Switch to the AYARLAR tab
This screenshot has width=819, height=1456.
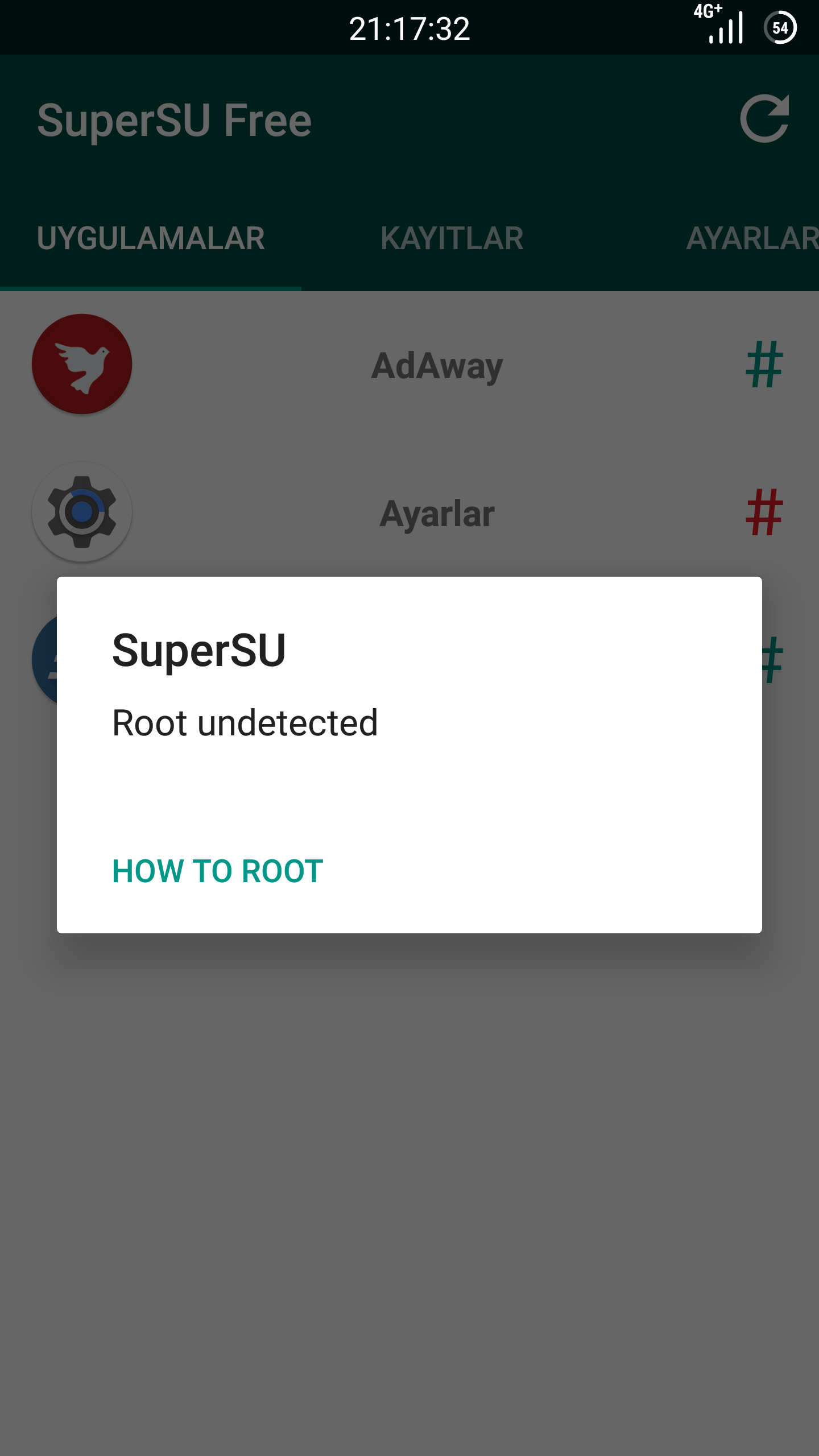pyautogui.click(x=752, y=238)
